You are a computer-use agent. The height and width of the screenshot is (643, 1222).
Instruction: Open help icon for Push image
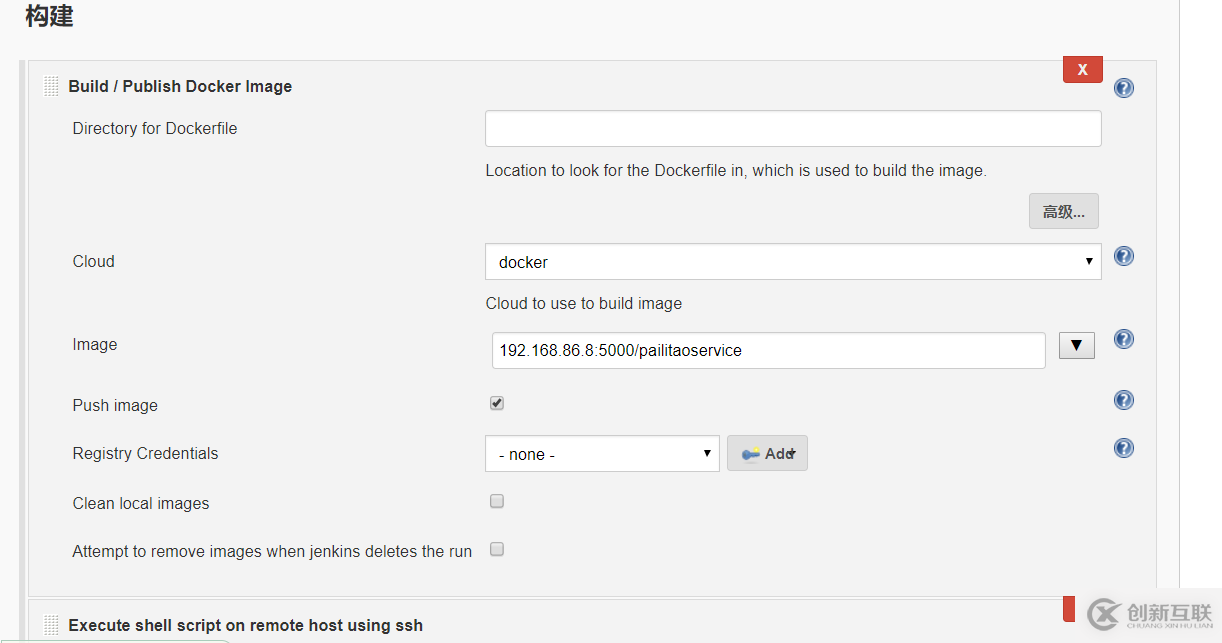click(x=1123, y=400)
